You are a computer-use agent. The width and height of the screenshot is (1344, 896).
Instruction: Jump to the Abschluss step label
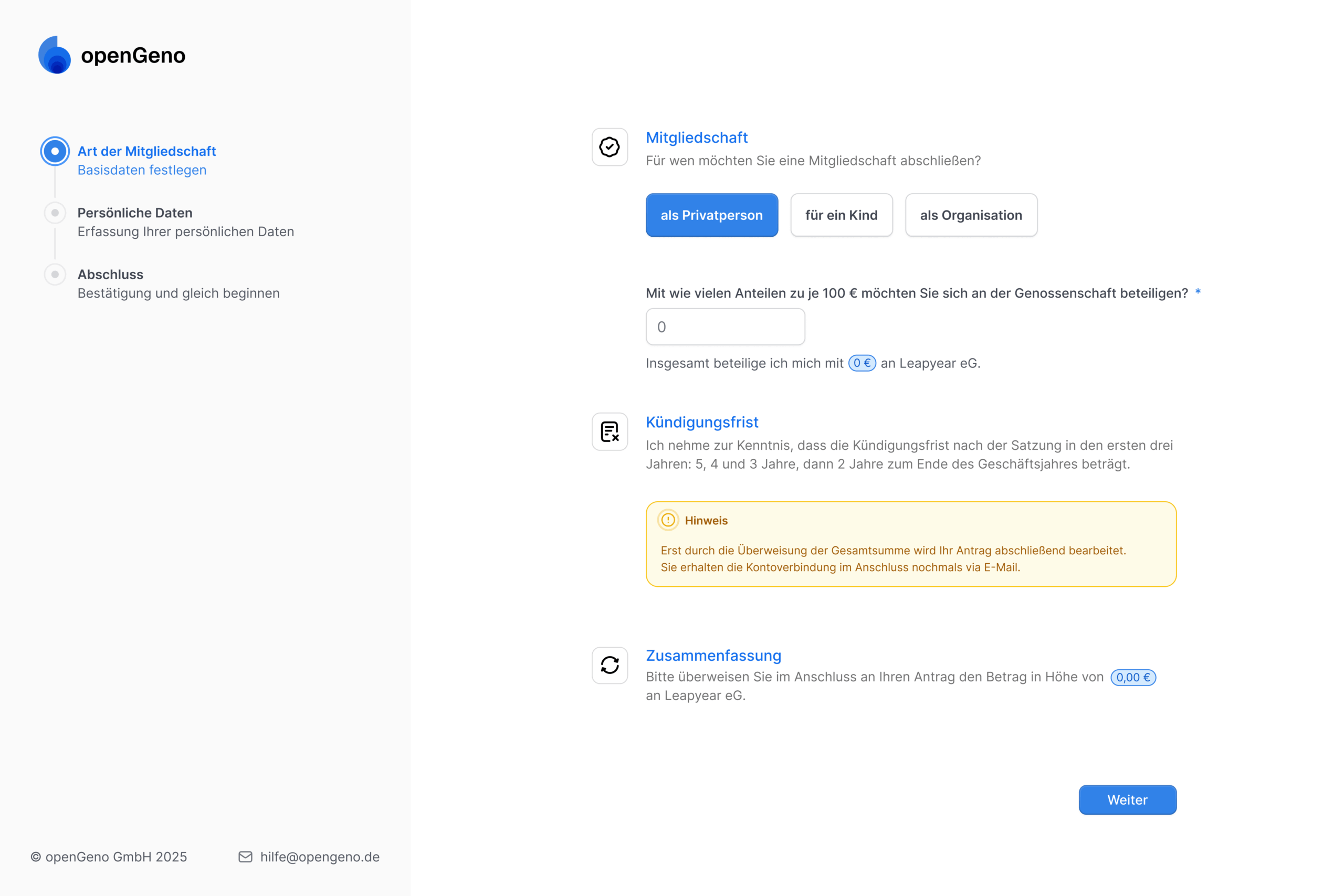click(x=110, y=275)
